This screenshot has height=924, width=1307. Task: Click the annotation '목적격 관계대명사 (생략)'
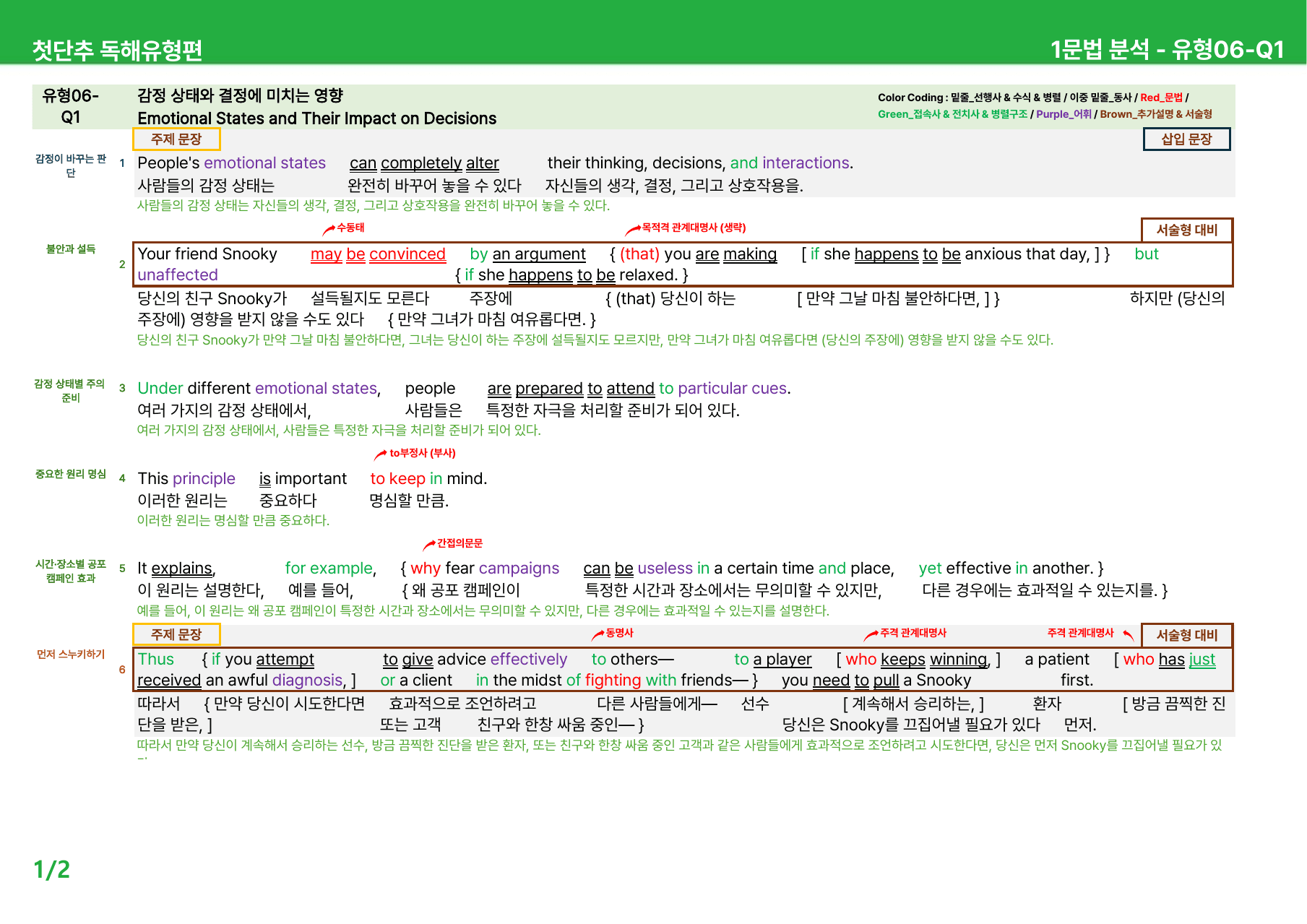click(694, 228)
